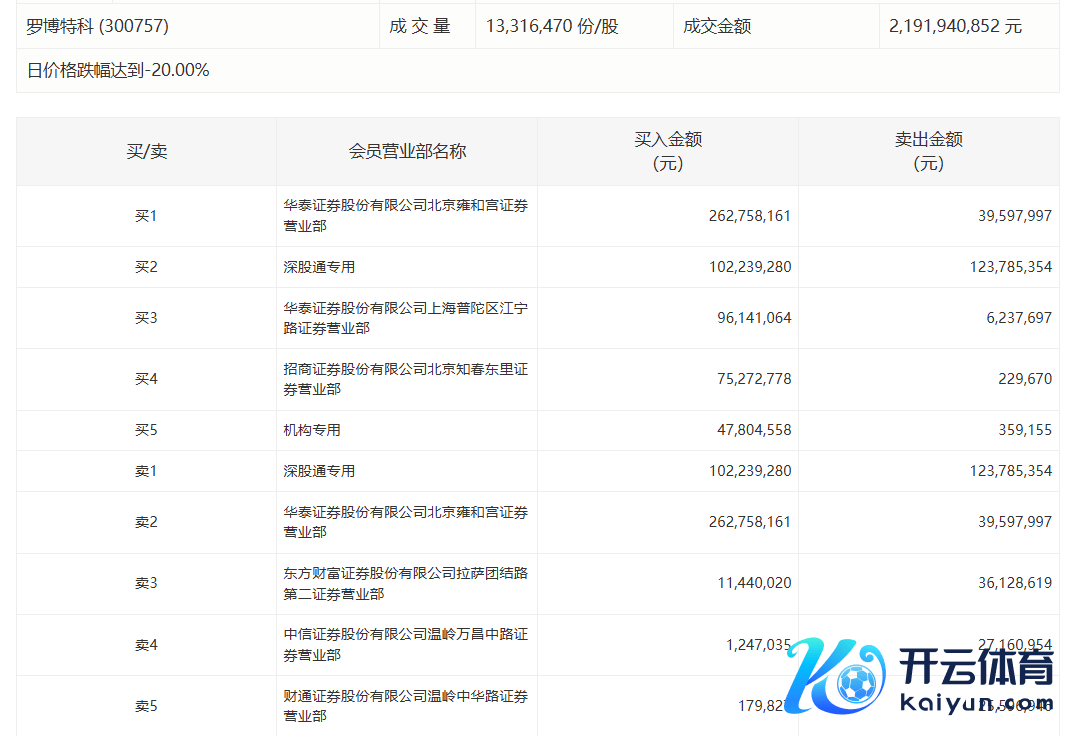Open the kaiyun.com watermark link
The height and width of the screenshot is (736, 1069).
tap(976, 704)
